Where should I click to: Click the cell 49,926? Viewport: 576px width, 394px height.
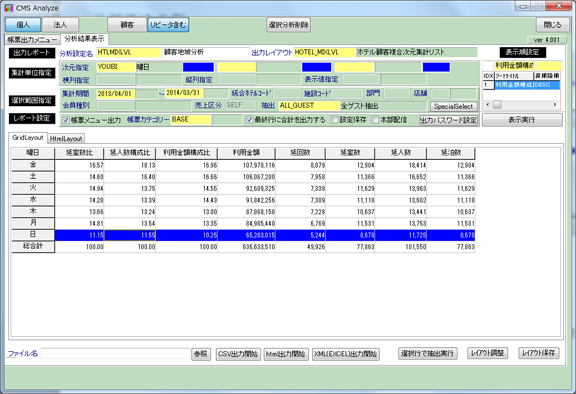[x=300, y=247]
